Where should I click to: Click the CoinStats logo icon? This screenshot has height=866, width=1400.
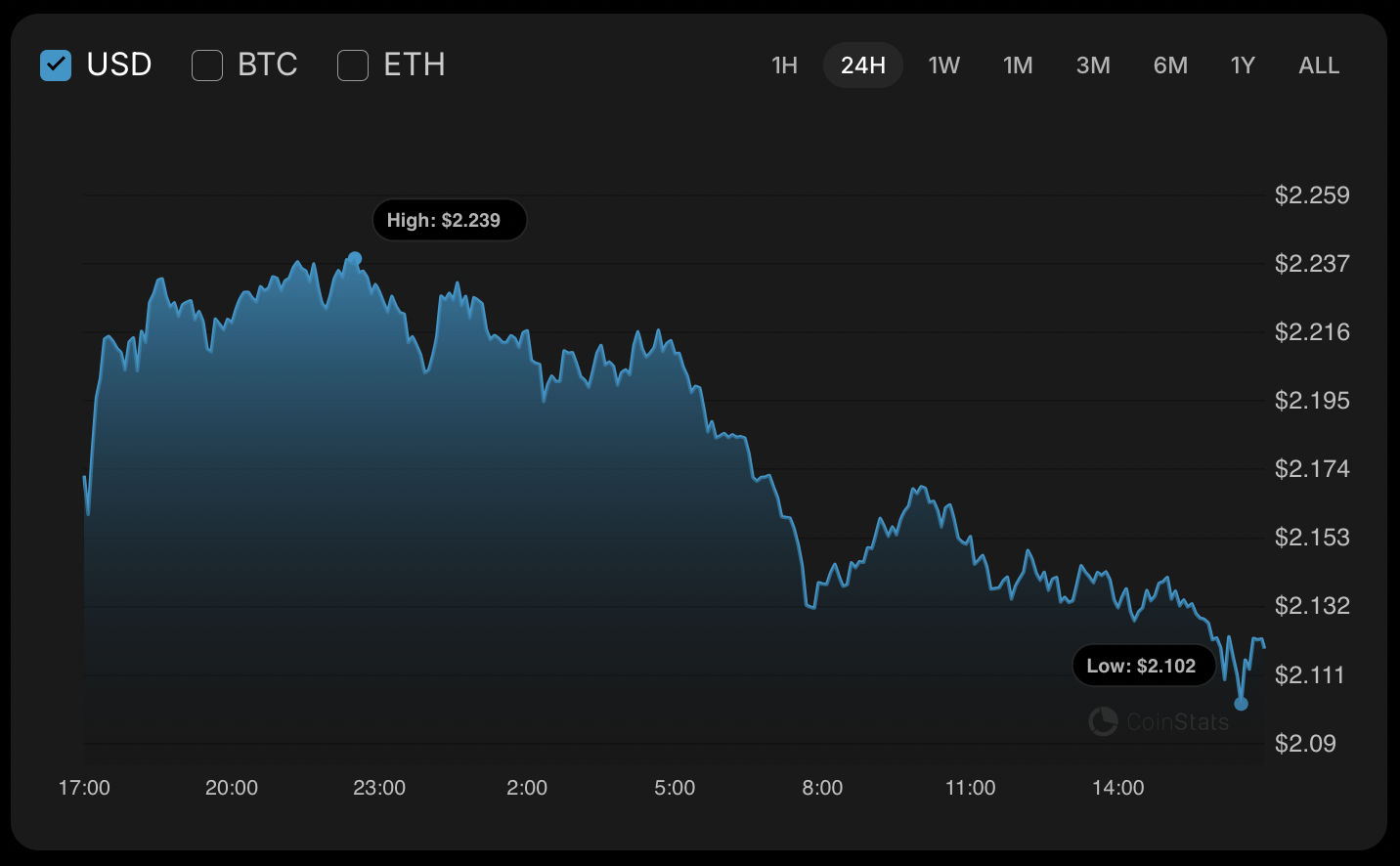[1103, 721]
